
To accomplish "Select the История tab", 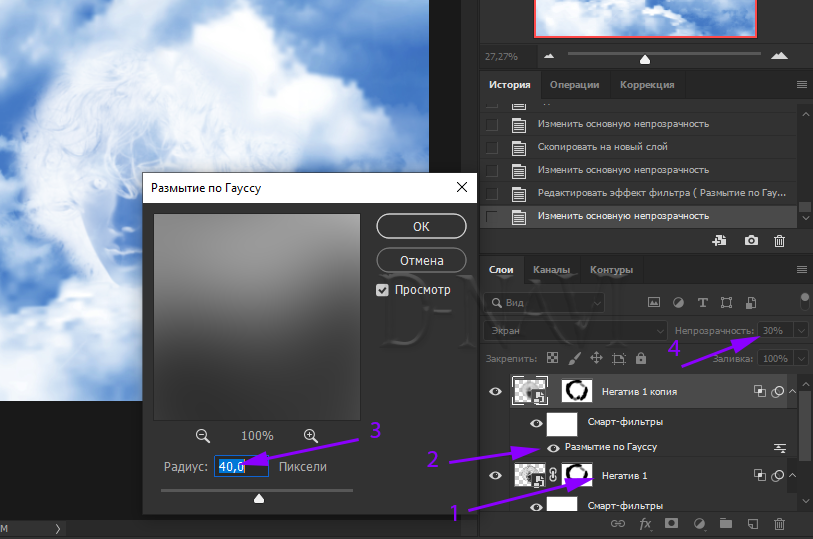I will (510, 84).
